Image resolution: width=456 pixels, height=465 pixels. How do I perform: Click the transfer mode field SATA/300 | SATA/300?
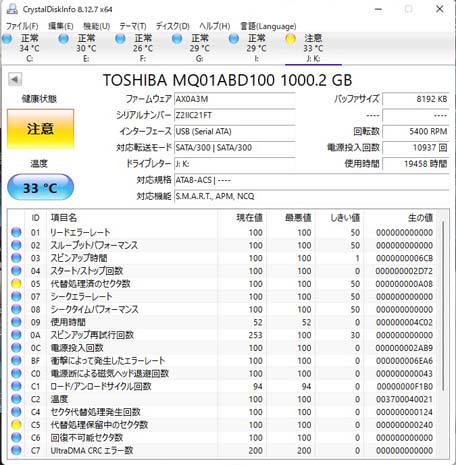pos(235,148)
